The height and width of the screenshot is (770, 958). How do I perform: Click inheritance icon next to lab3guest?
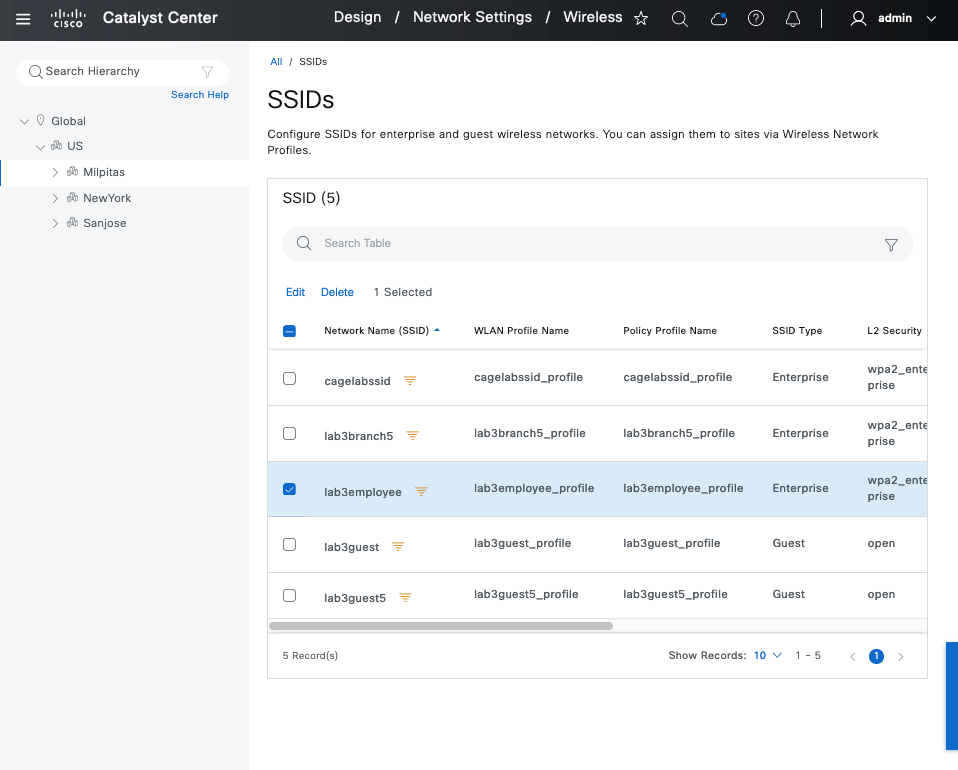pos(398,546)
